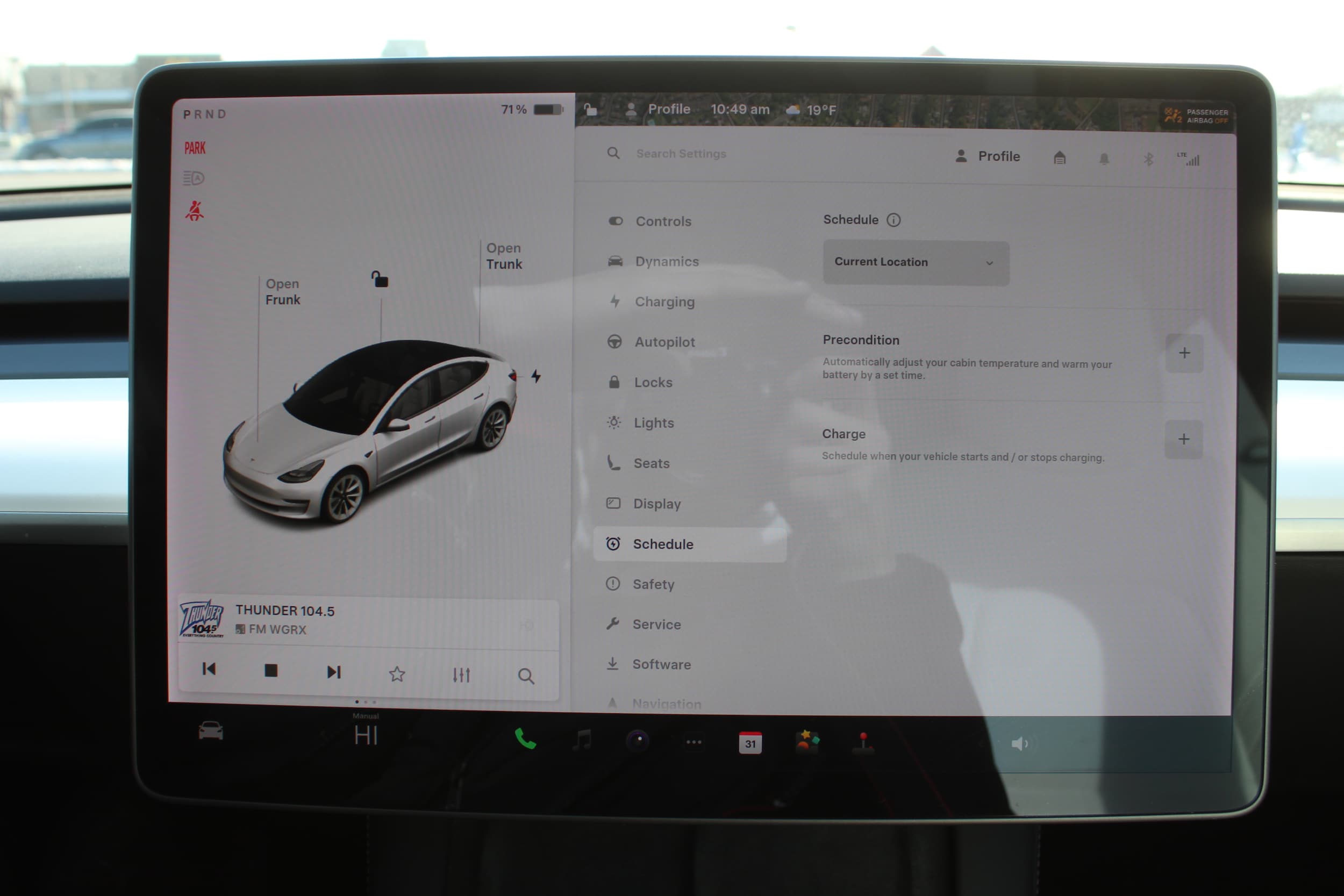The height and width of the screenshot is (896, 1344).
Task: Open the notifications bell icon
Action: click(1104, 159)
